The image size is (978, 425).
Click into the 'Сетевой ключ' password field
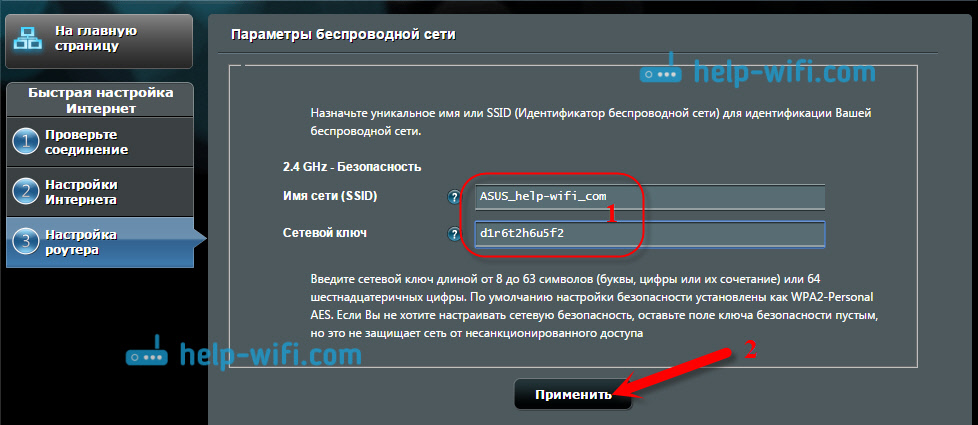(x=649, y=234)
